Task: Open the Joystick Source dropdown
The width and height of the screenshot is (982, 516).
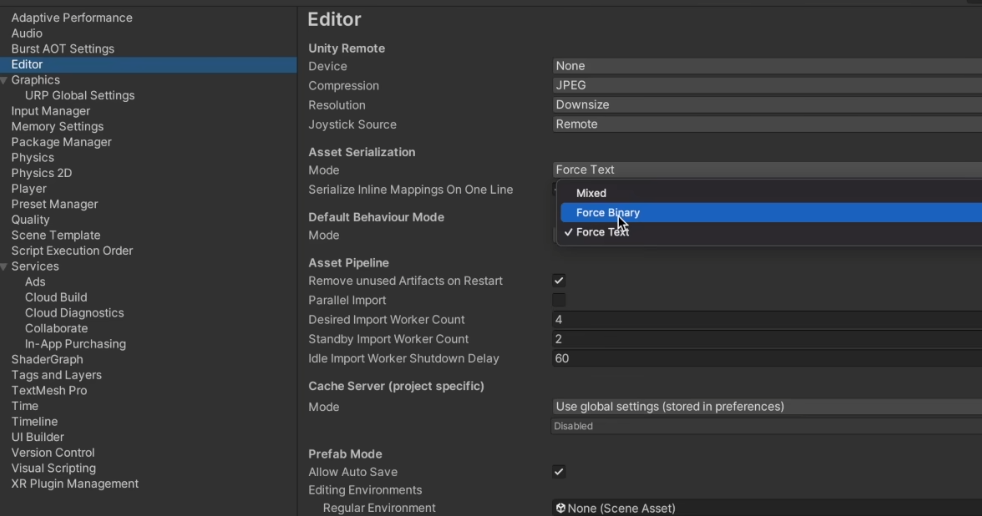Action: pyautogui.click(x=767, y=124)
